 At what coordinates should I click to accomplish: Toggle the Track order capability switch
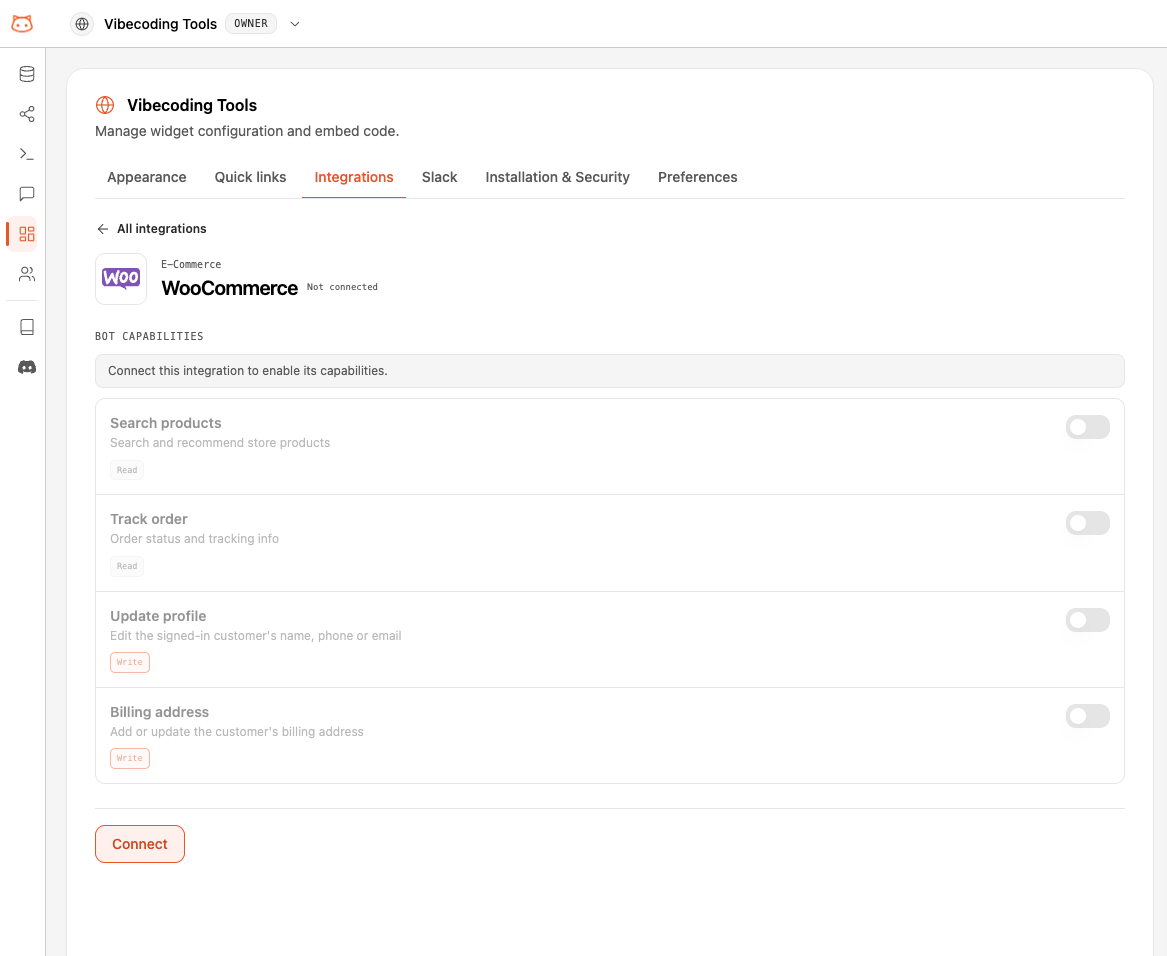pos(1087,523)
